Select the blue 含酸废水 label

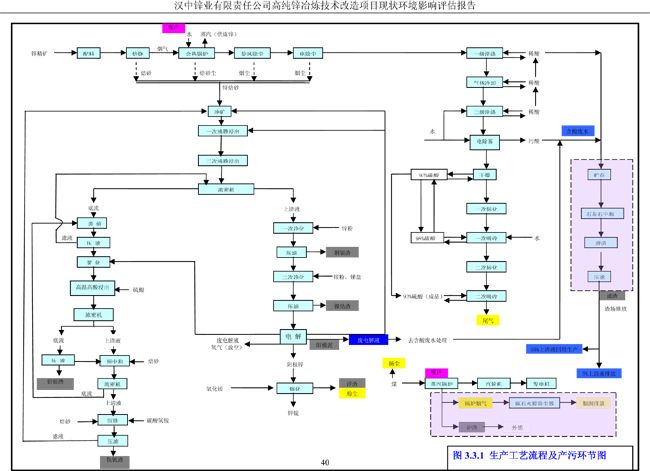click(581, 130)
